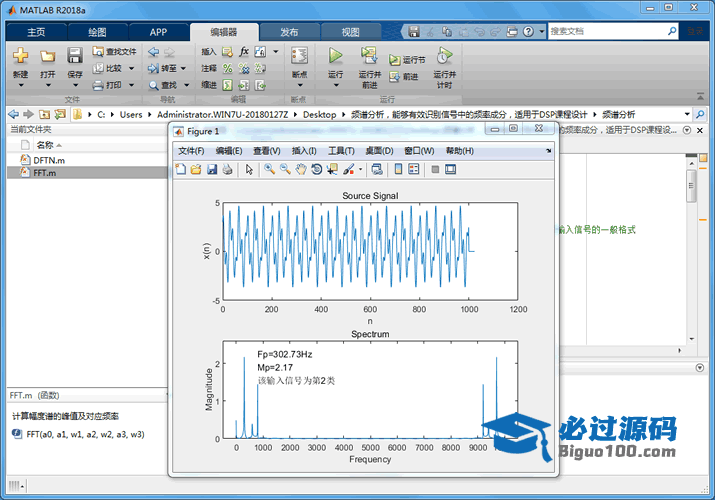Switch to the 主页 (Home) ribbon tab
Viewport: 715px width, 500px height.
[x=36, y=32]
